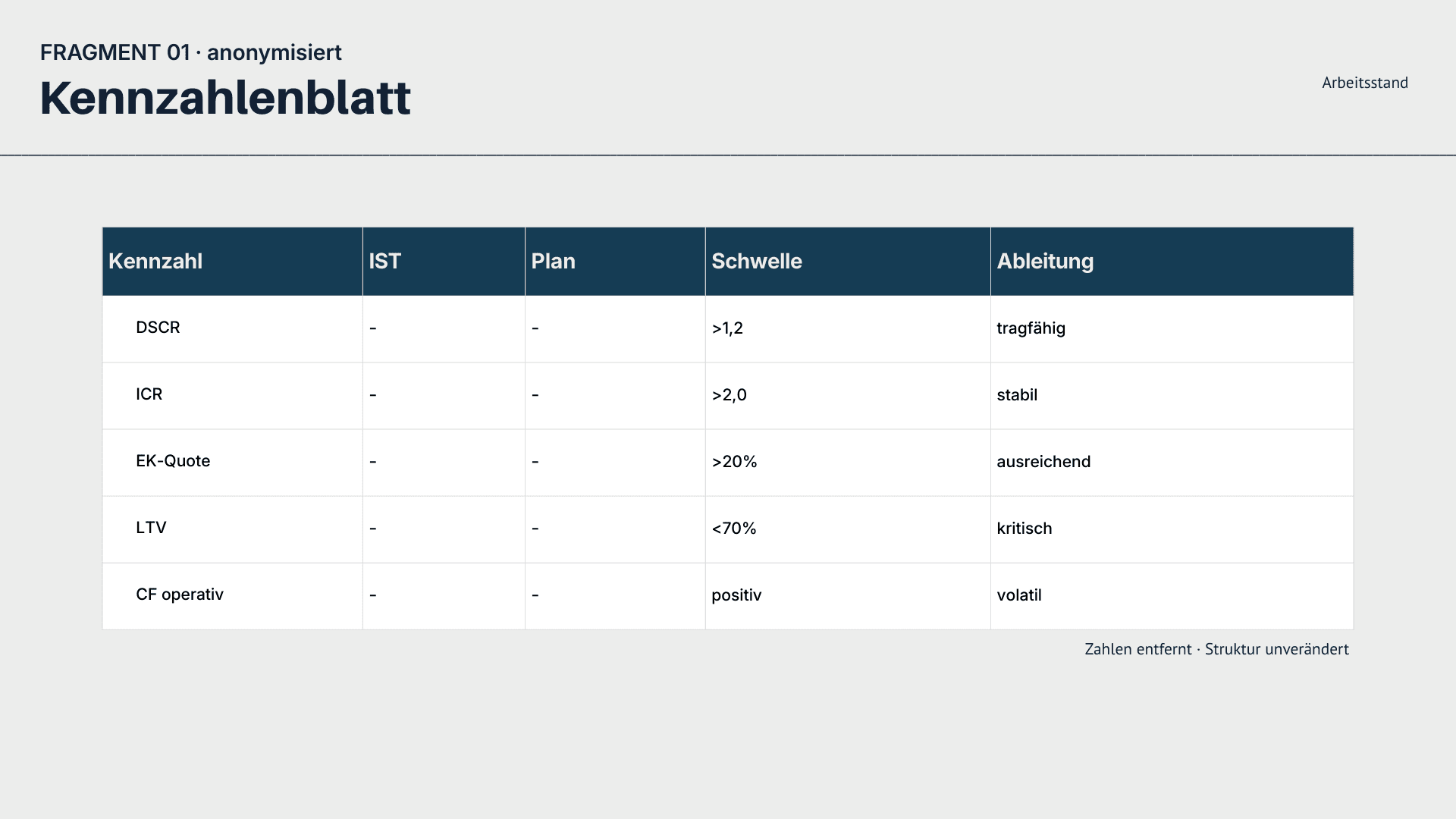The image size is (1456, 819).
Task: Click the IST column header
Action: pos(384,262)
